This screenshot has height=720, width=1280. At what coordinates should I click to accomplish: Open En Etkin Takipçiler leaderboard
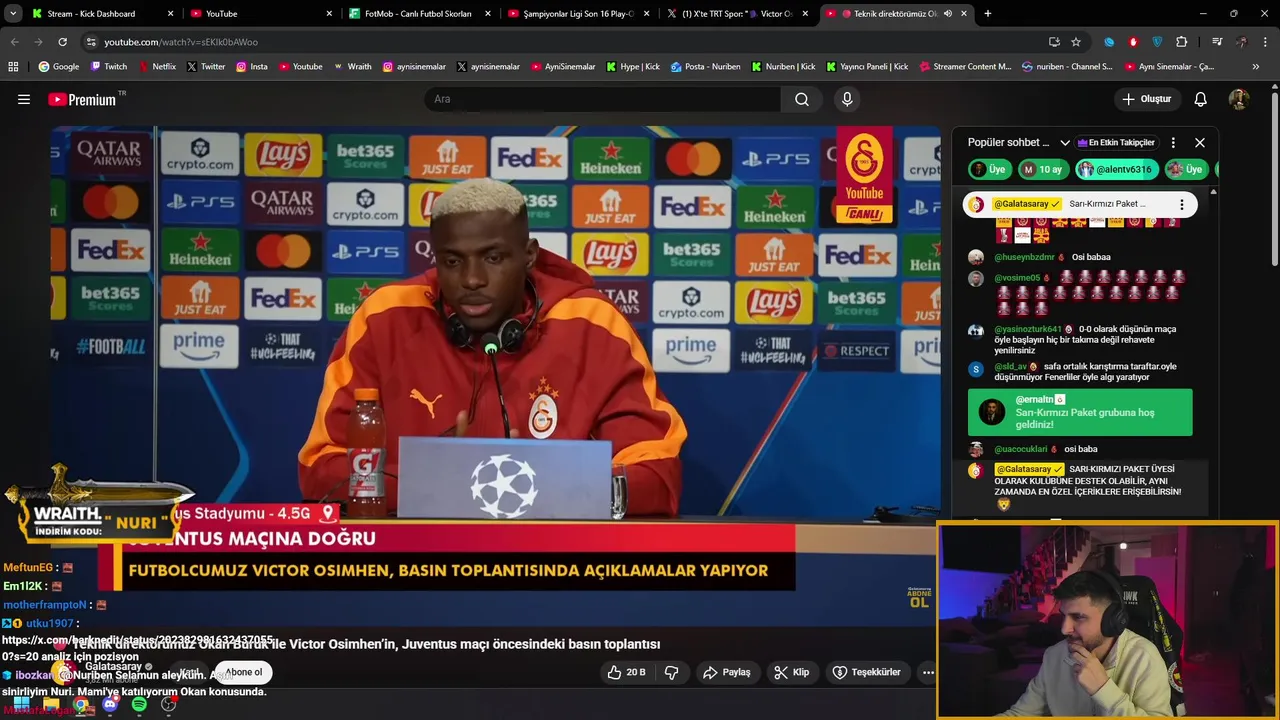coord(1116,142)
